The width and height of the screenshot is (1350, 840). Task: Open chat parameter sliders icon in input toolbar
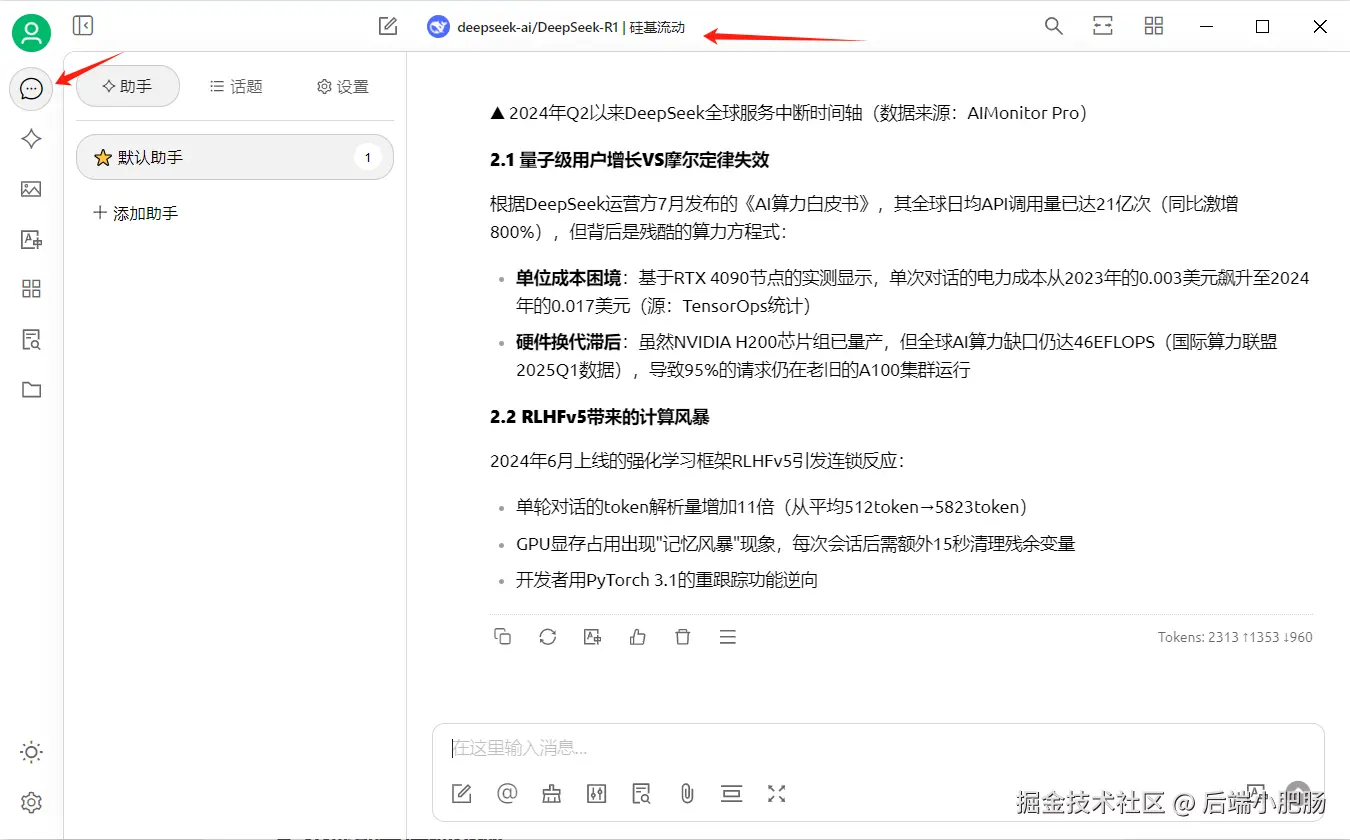click(597, 794)
